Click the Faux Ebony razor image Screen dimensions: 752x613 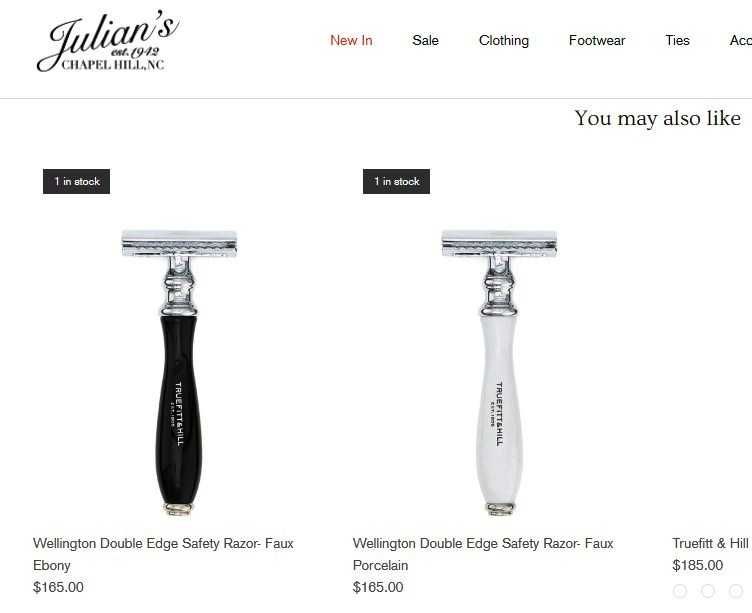(179, 372)
